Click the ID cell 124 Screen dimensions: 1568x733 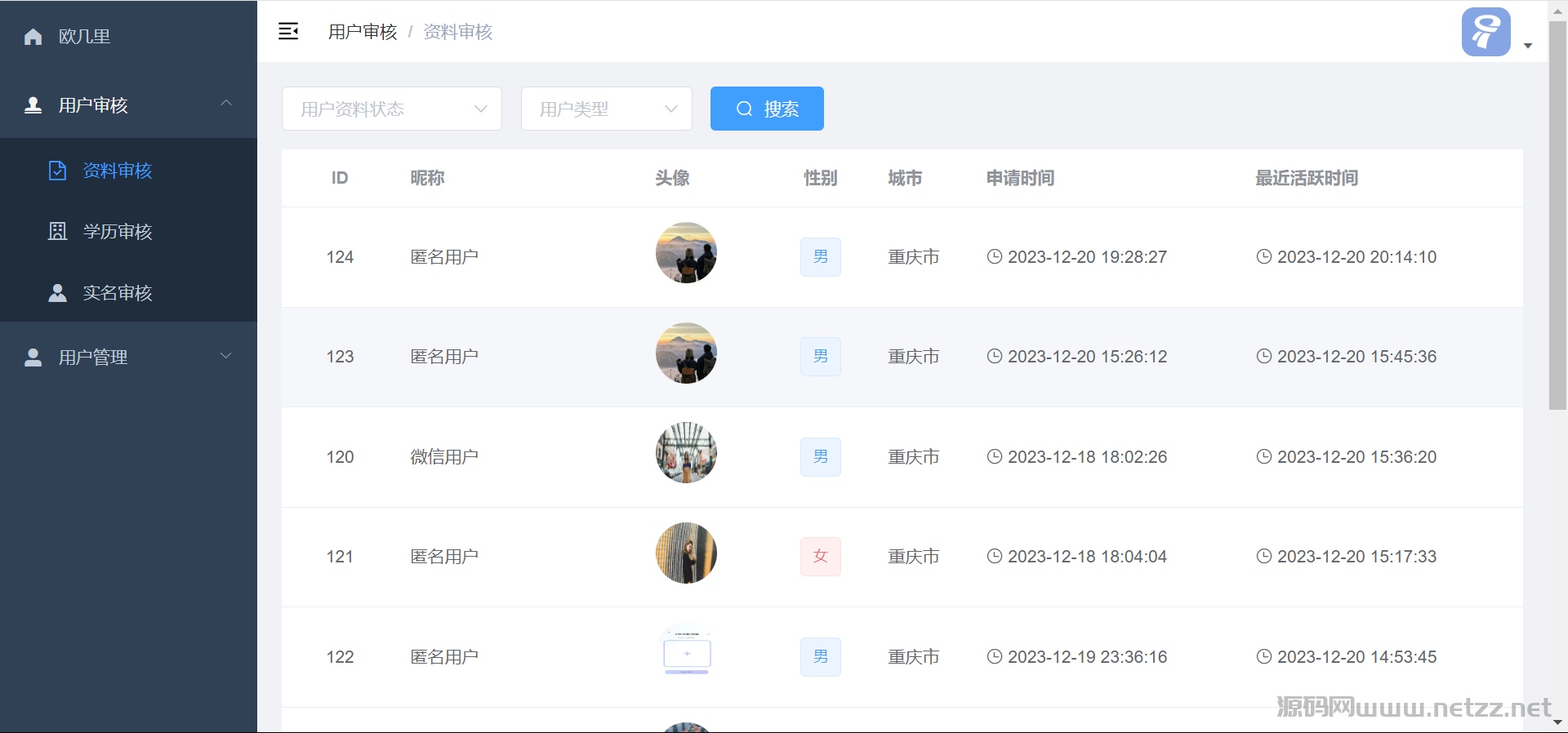pos(340,257)
